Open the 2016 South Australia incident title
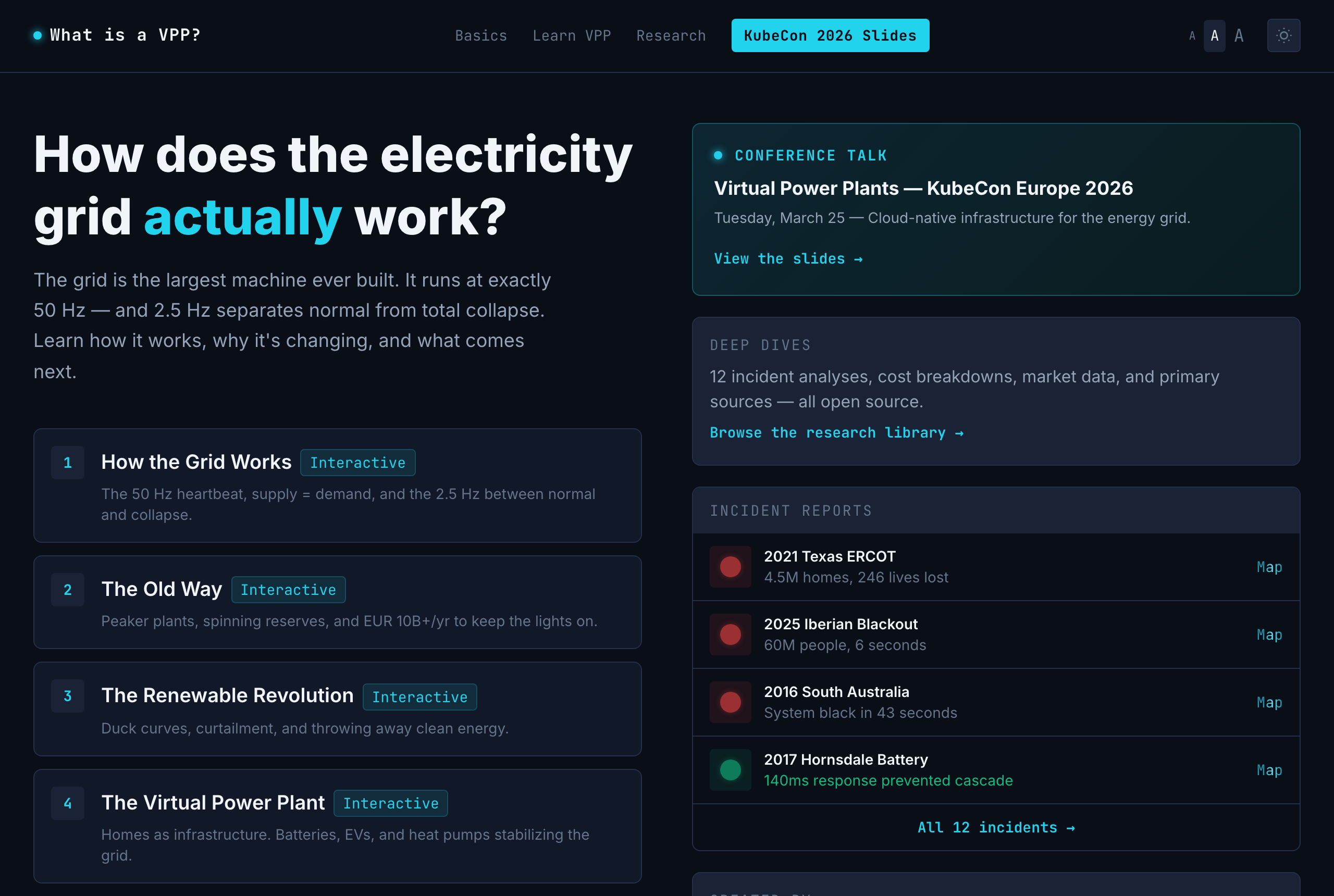Image resolution: width=1334 pixels, height=896 pixels. click(x=836, y=691)
